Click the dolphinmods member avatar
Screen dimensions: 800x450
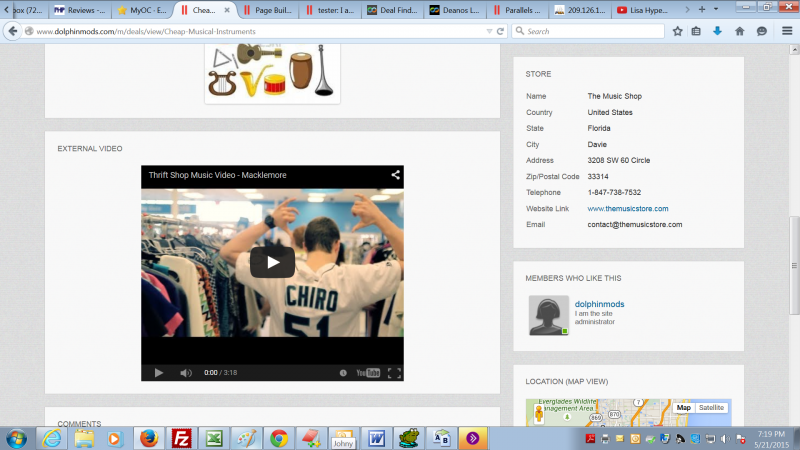[x=548, y=315]
